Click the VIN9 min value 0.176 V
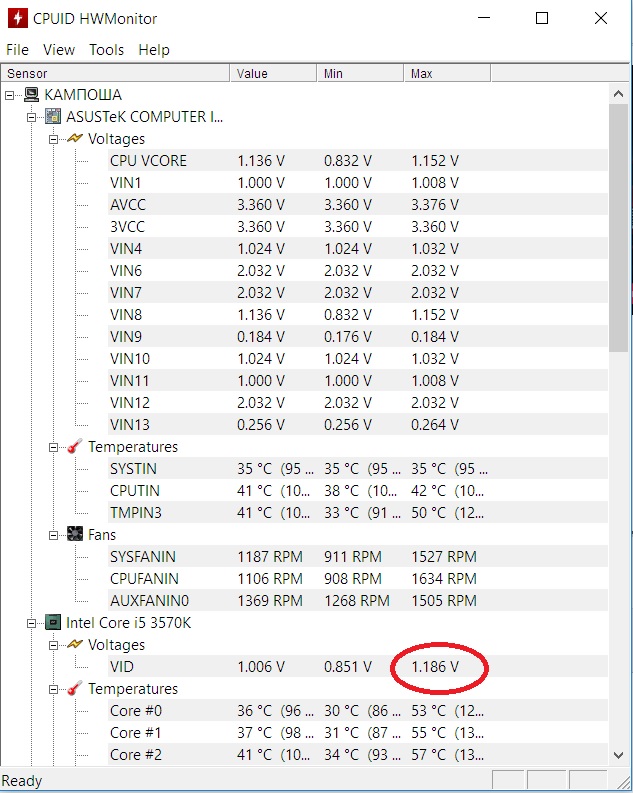This screenshot has width=633, height=793. click(x=348, y=336)
